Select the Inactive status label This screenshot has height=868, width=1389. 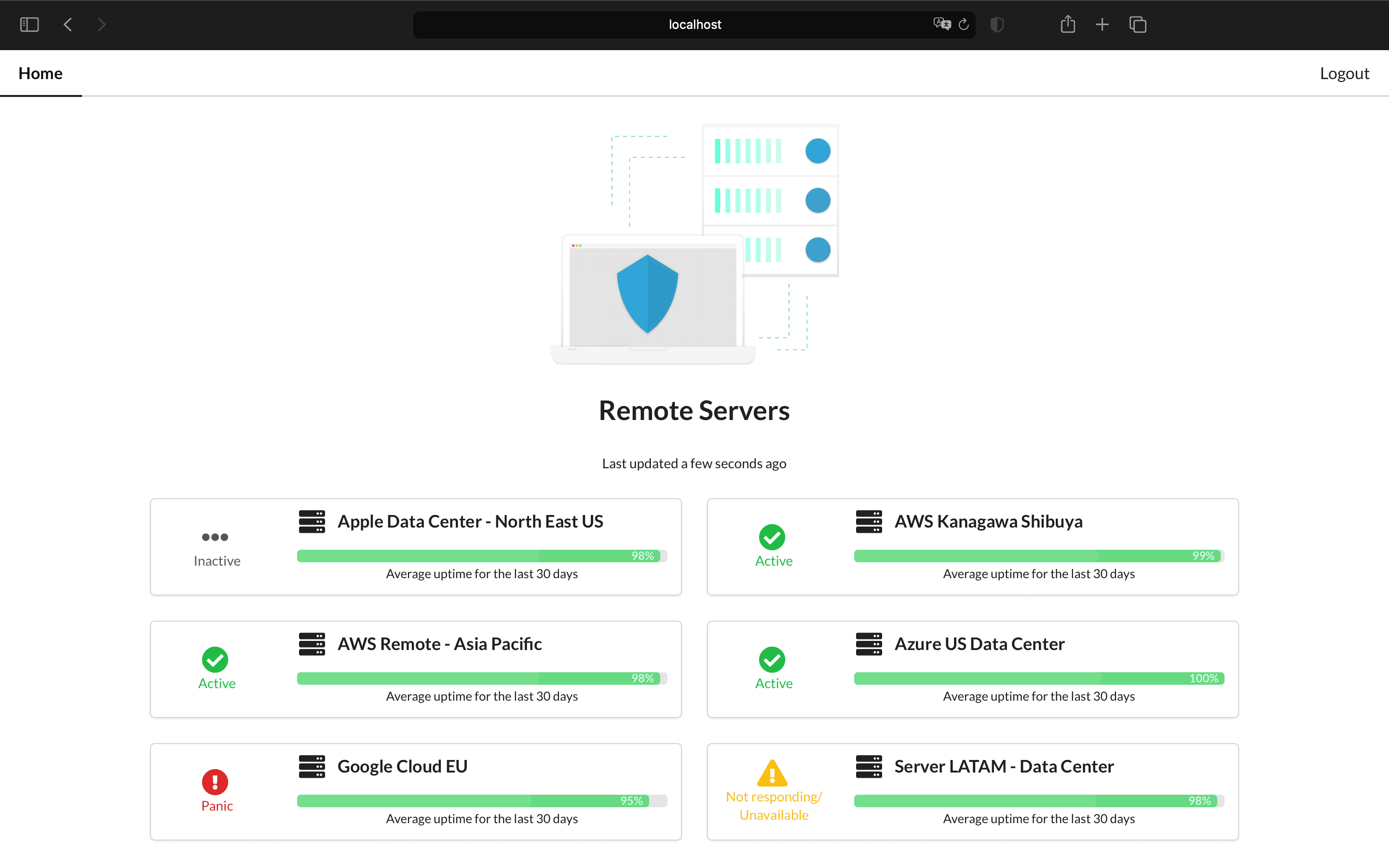(x=217, y=561)
